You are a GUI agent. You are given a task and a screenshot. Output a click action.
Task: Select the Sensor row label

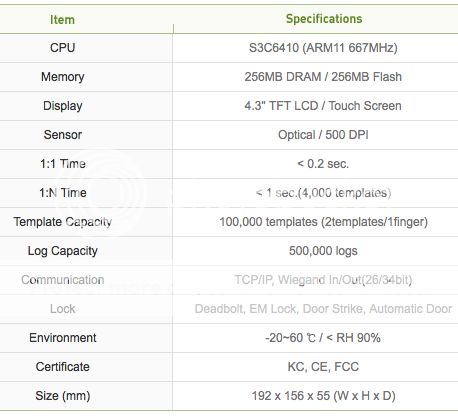tap(62, 135)
